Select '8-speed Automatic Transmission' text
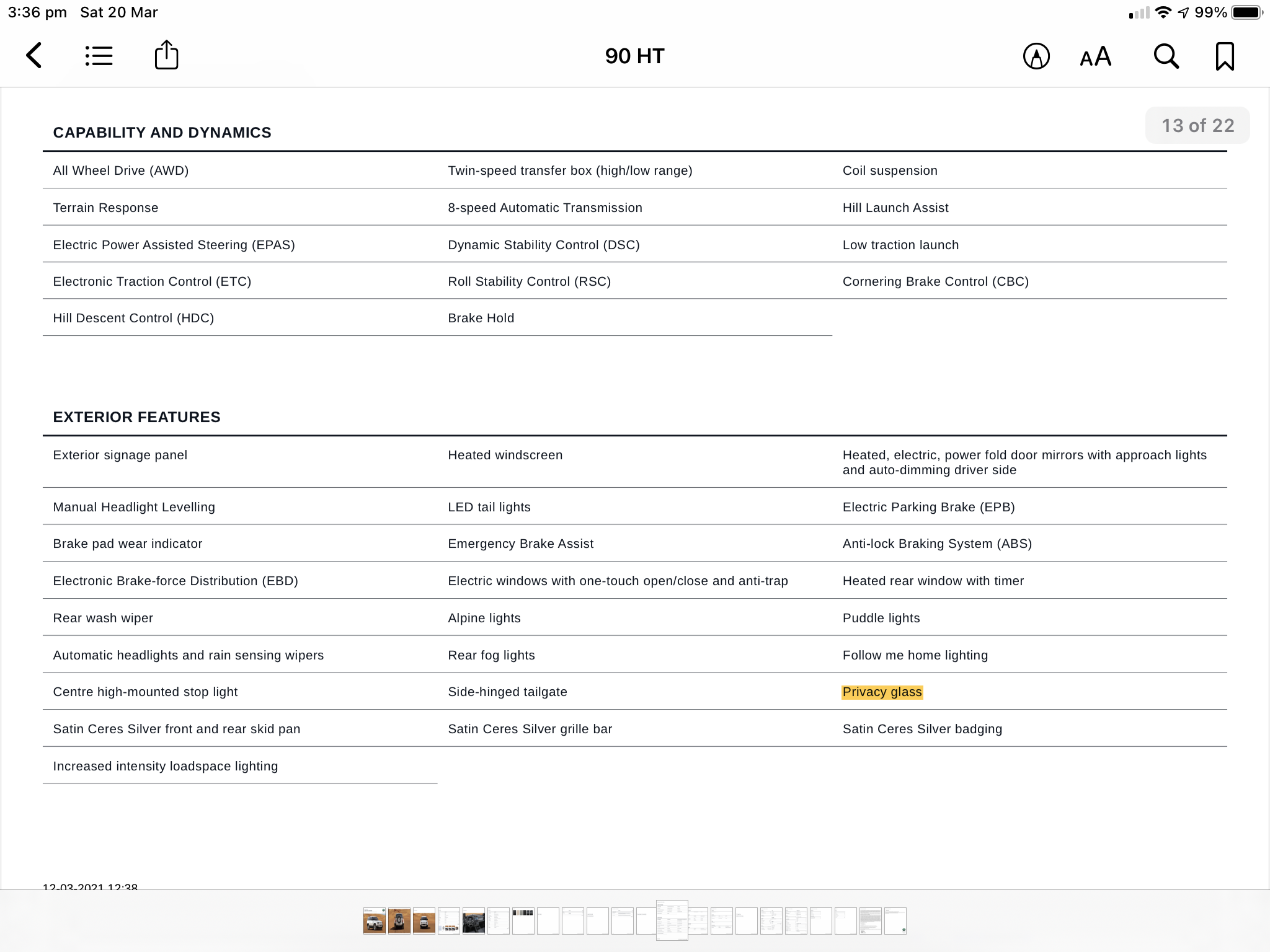The image size is (1270, 952). click(x=545, y=208)
